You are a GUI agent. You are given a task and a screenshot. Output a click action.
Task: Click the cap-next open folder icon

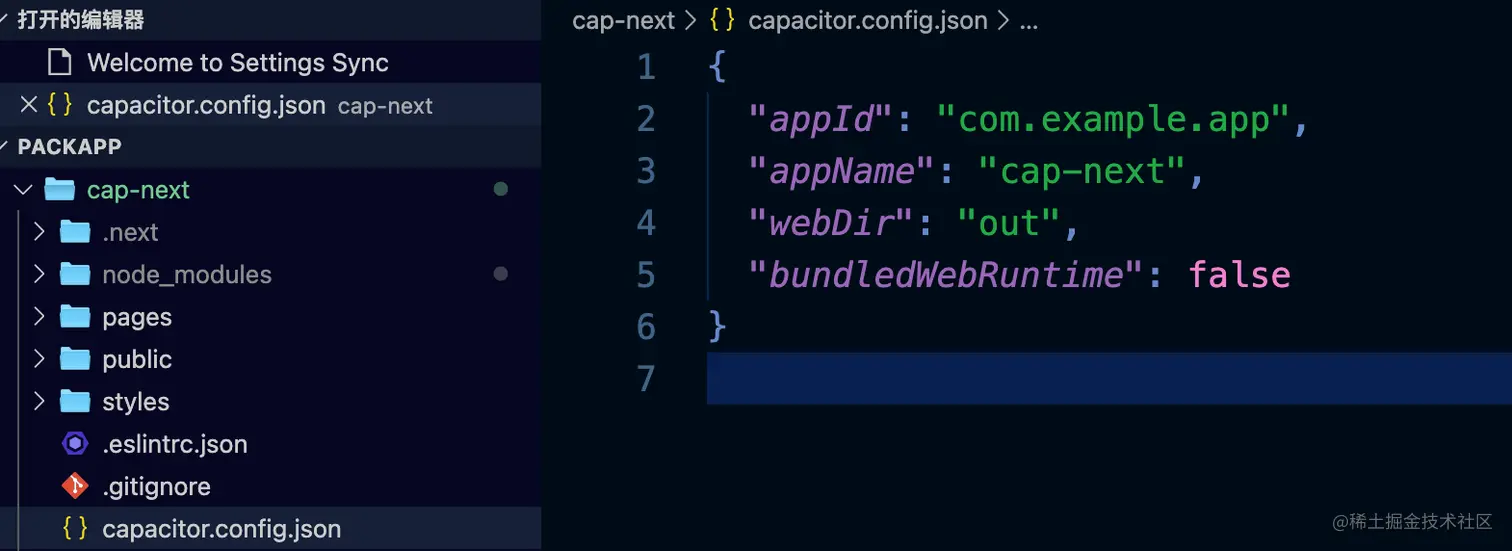61,190
